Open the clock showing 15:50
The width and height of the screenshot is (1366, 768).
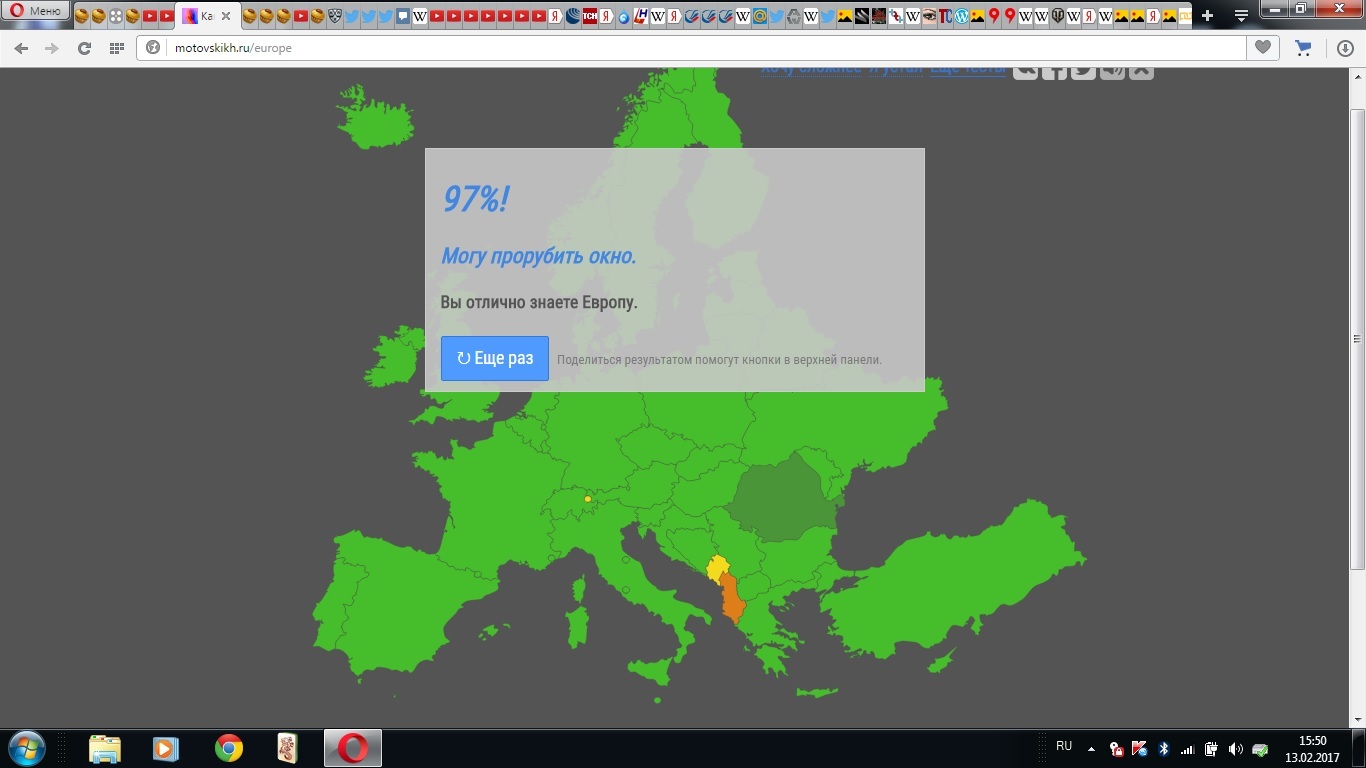[x=1312, y=749]
